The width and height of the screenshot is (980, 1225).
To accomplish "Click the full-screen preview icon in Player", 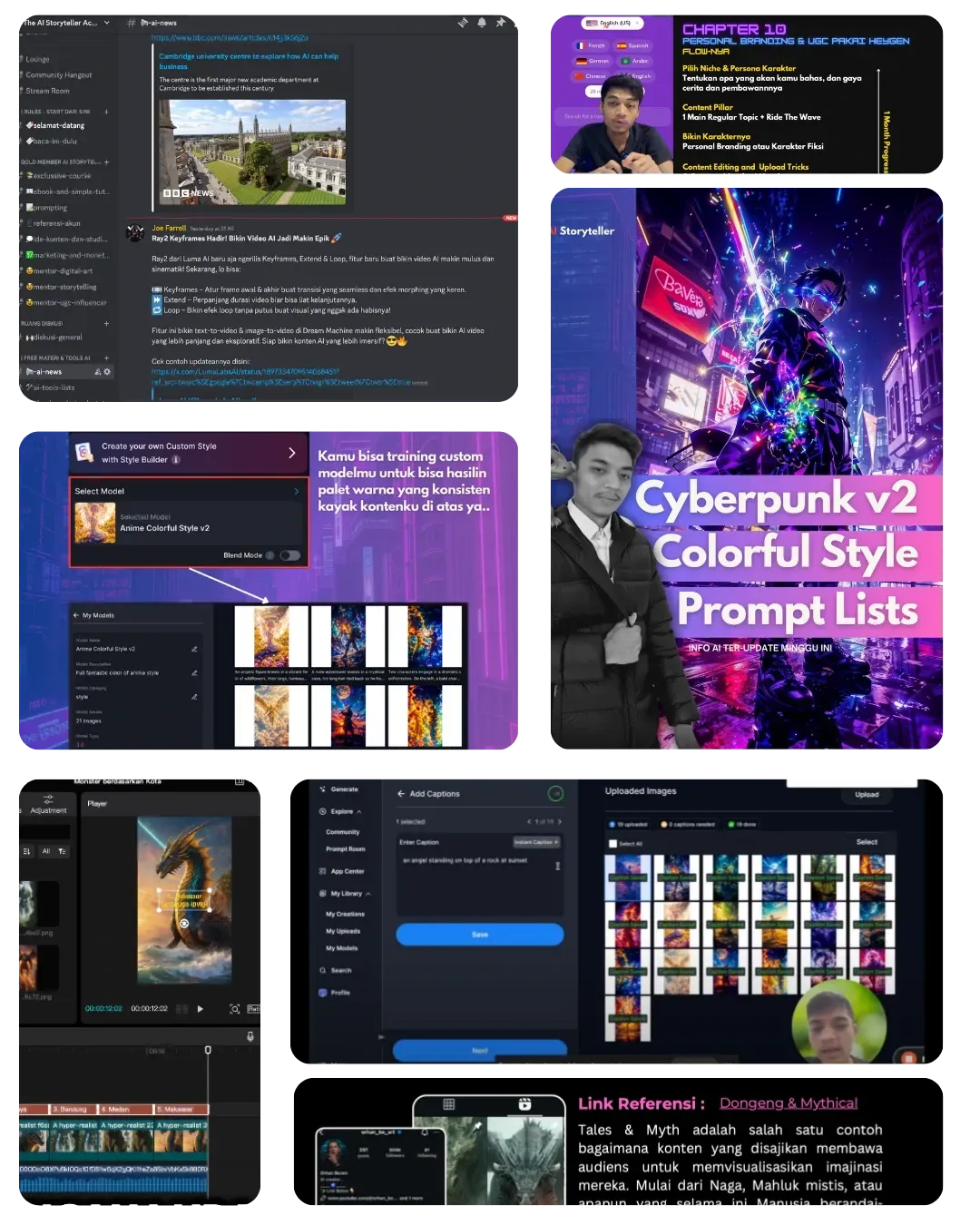I will [x=235, y=1009].
